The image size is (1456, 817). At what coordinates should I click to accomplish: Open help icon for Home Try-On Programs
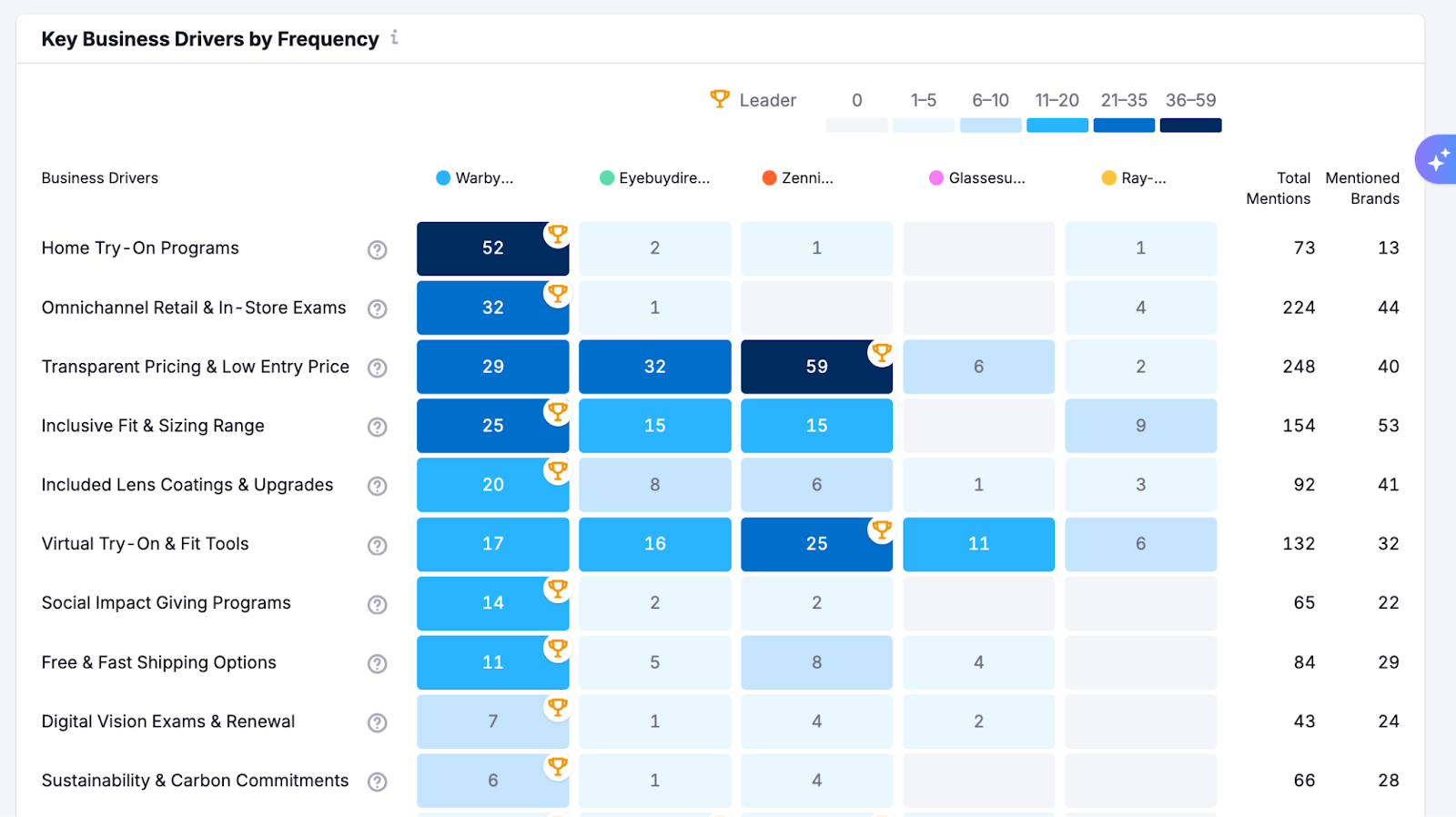pos(377,249)
